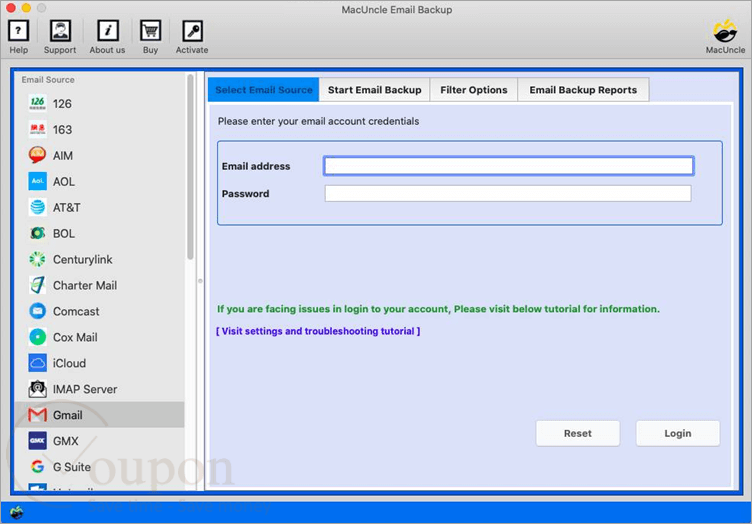Click the G Suite Google icon
752x524 pixels.
pos(37,466)
